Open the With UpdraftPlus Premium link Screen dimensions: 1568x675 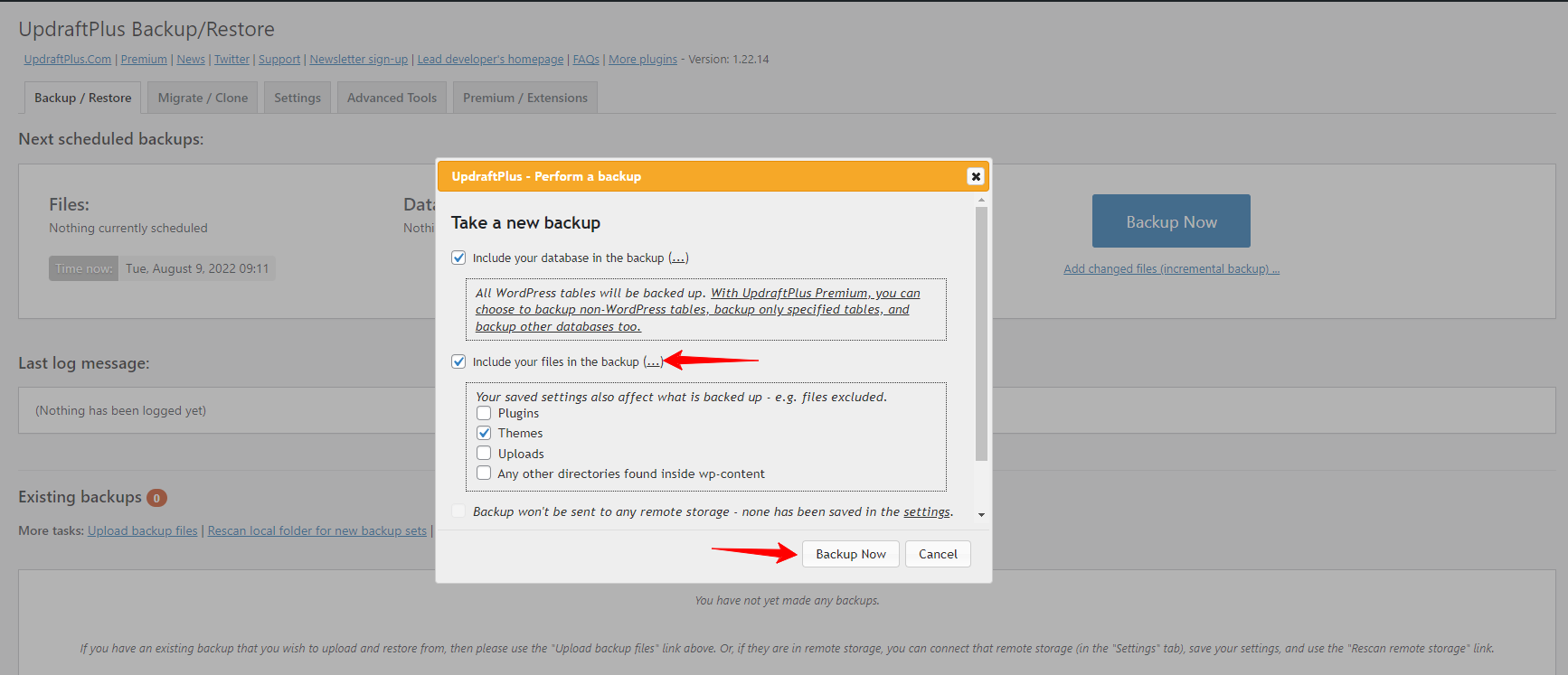697,310
